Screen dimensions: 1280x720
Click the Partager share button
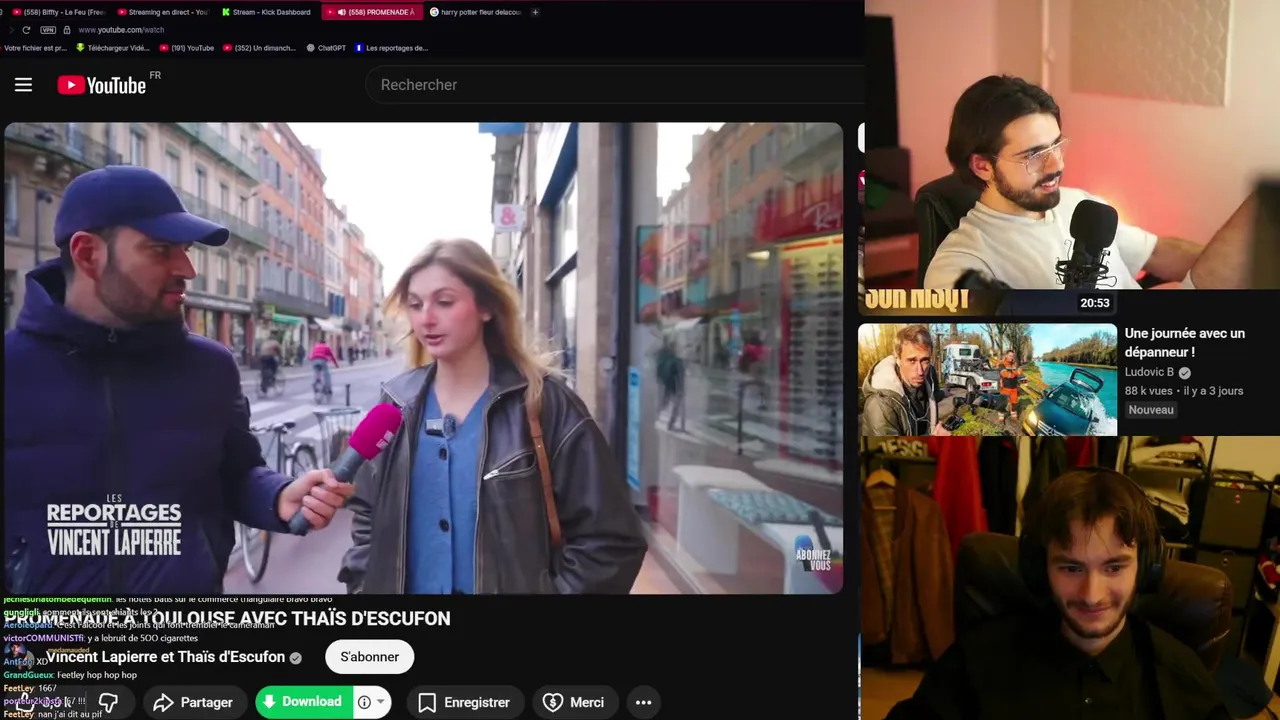point(193,703)
